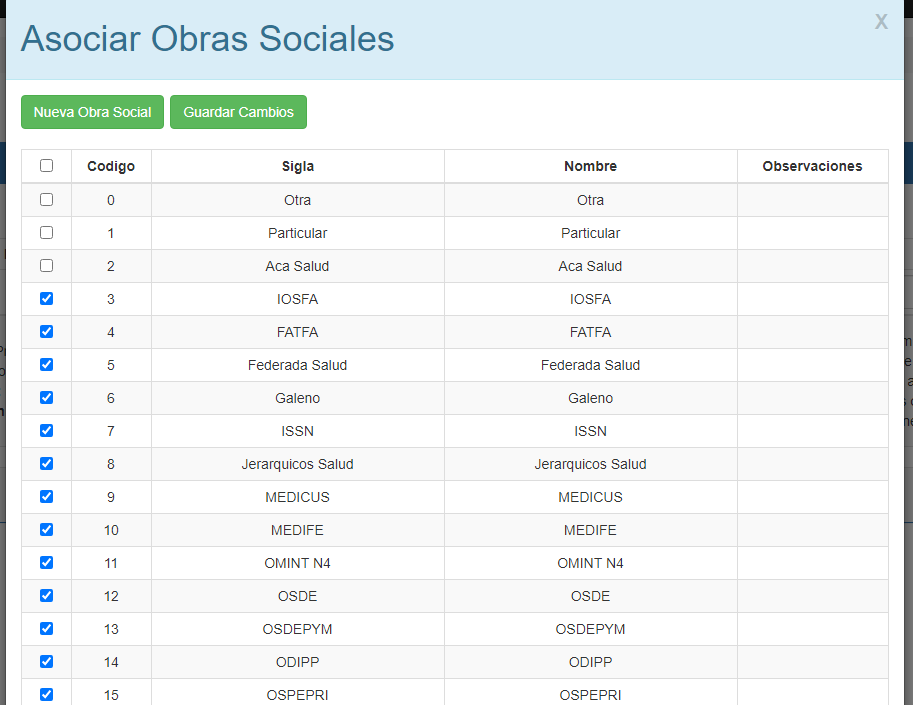Uncheck the IOSFA row checkbox
Image resolution: width=913 pixels, height=705 pixels.
tap(46, 299)
